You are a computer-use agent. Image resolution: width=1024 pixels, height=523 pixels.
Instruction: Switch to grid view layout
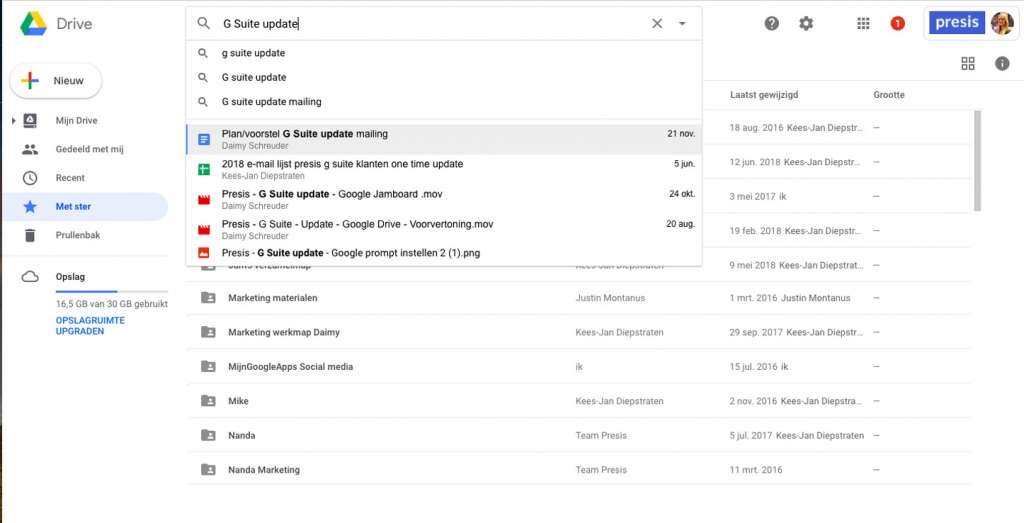point(968,63)
